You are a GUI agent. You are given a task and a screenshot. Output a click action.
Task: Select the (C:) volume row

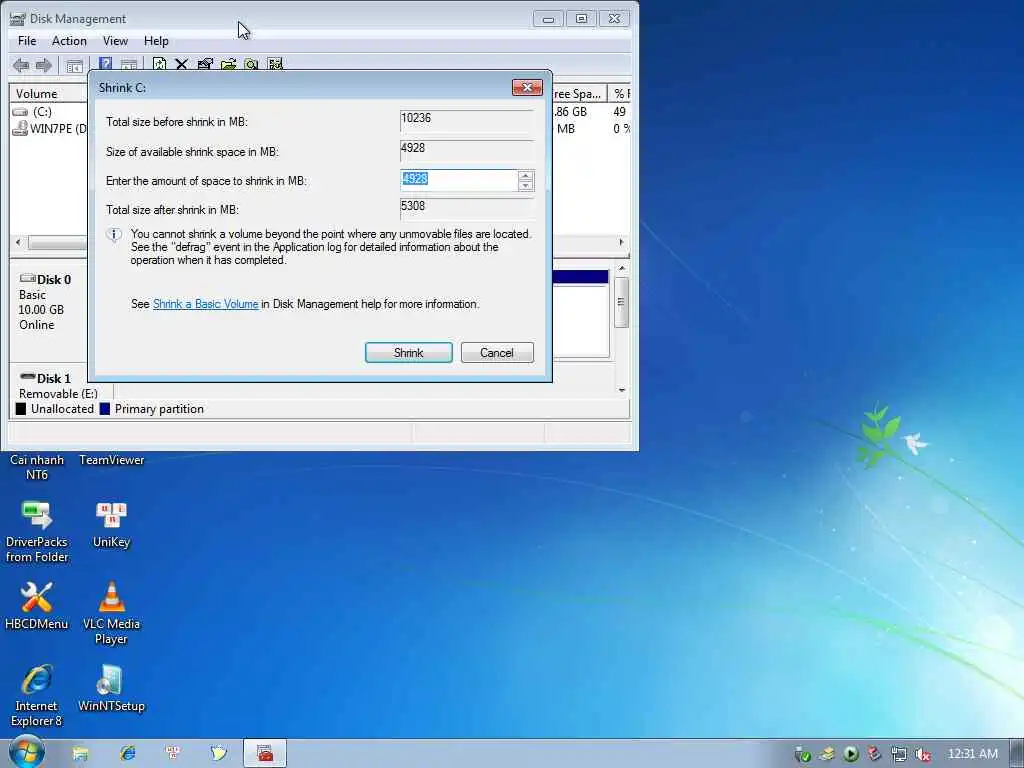coord(42,112)
